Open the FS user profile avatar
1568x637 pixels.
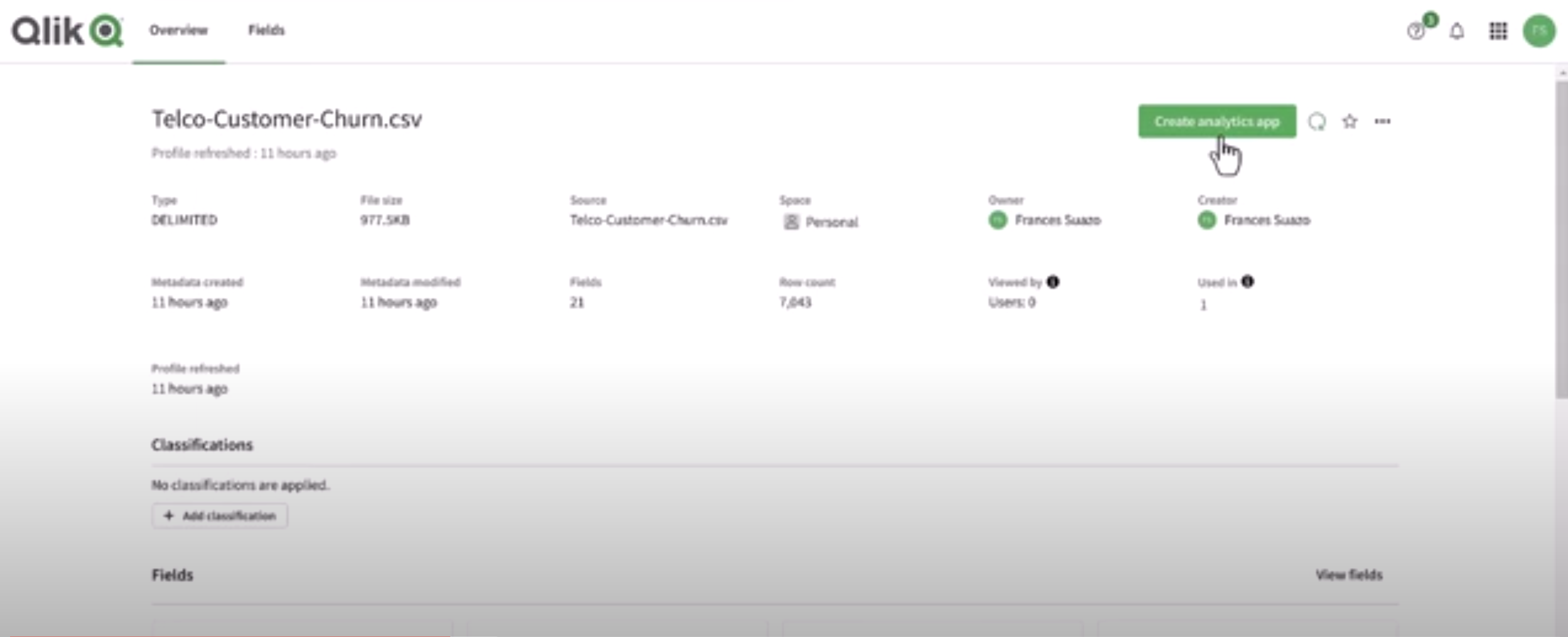[1539, 31]
